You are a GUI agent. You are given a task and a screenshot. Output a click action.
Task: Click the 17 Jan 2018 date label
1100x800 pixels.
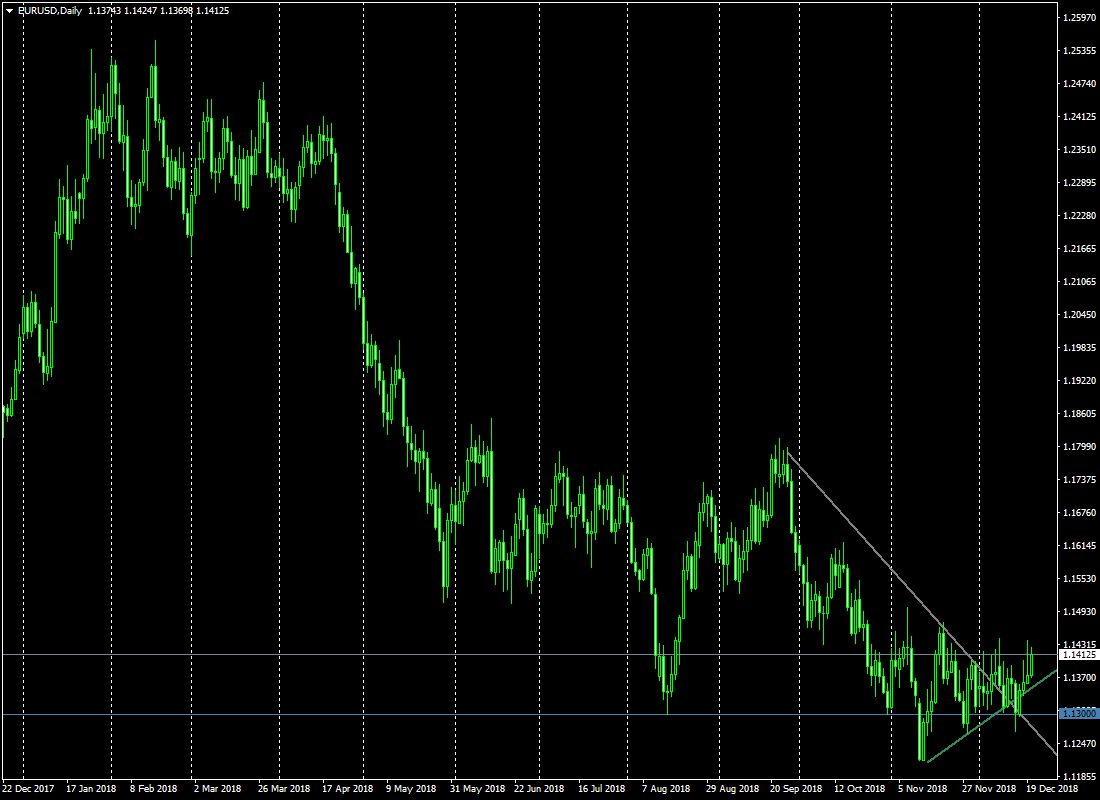pos(92,789)
